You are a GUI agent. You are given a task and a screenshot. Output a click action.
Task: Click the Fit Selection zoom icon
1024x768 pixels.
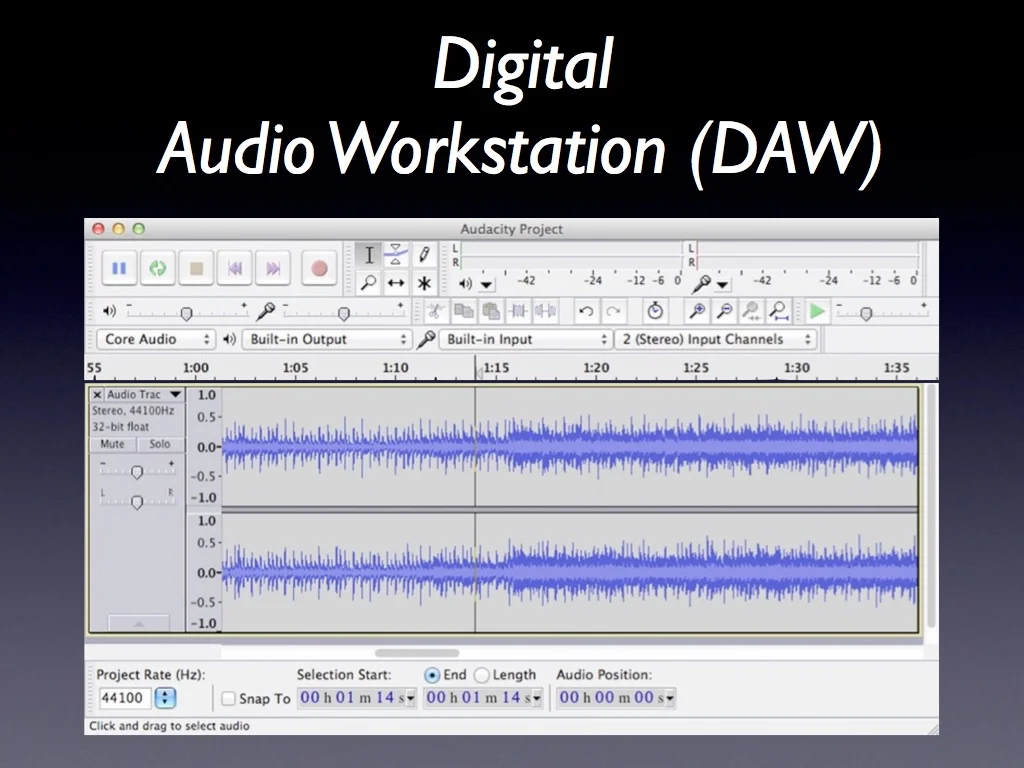(x=752, y=312)
